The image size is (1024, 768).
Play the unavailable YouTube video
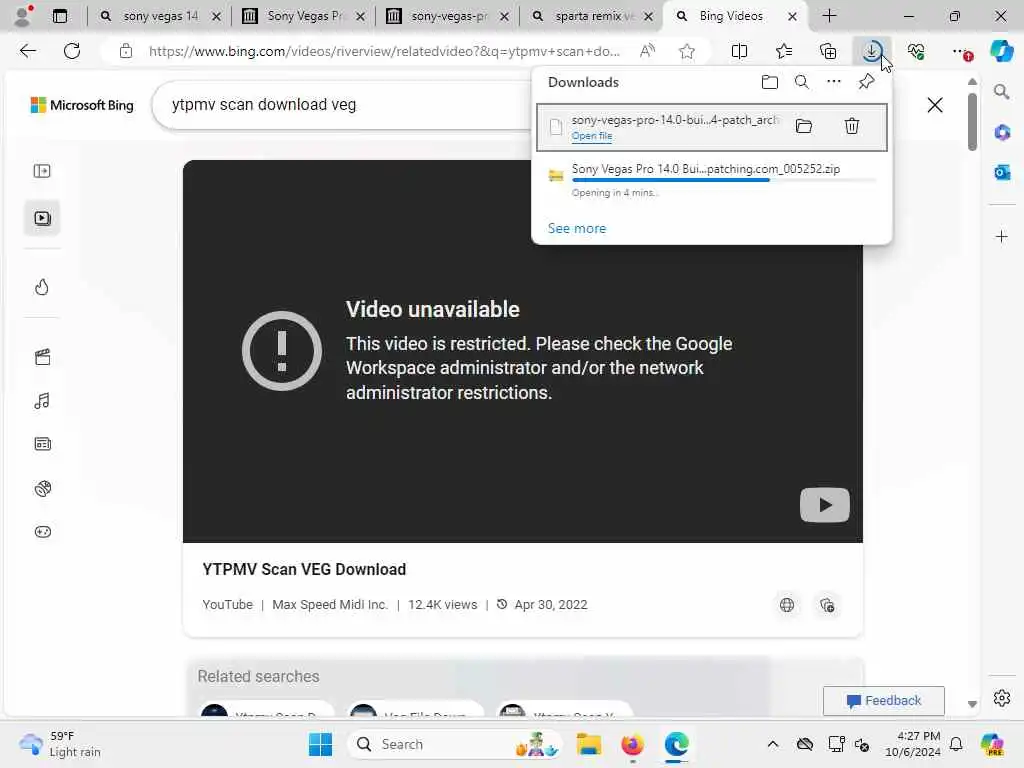(824, 505)
